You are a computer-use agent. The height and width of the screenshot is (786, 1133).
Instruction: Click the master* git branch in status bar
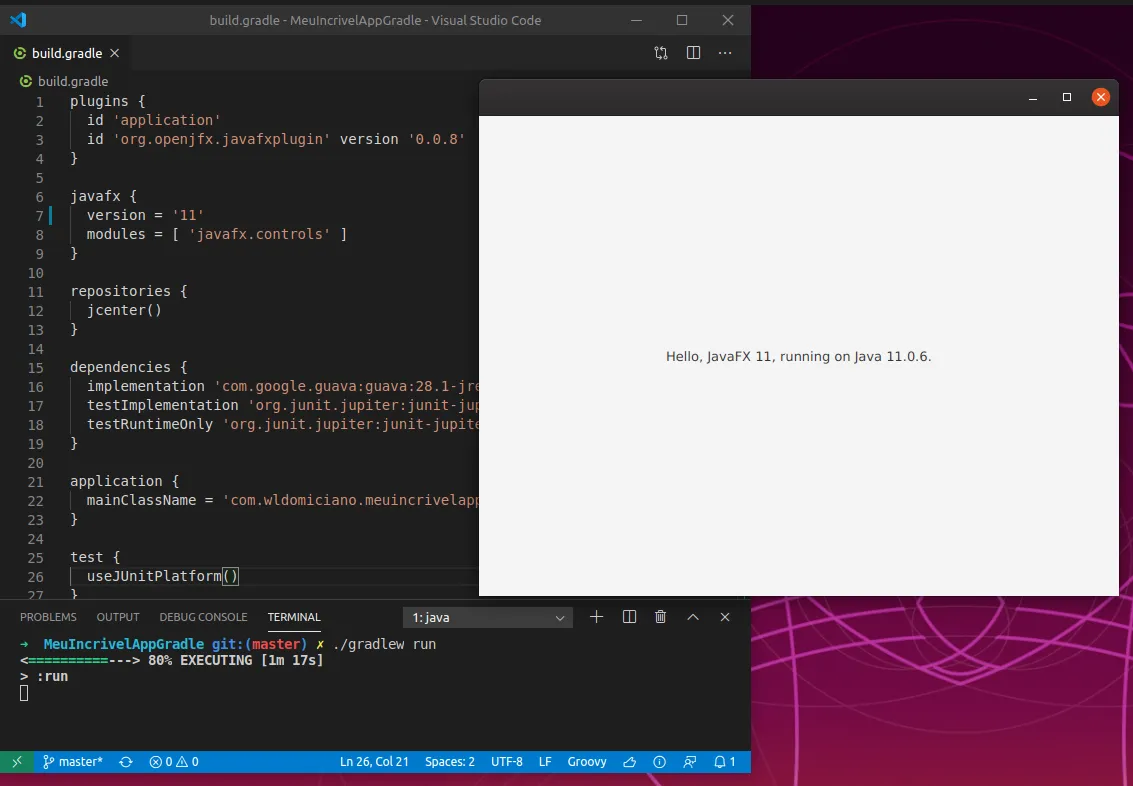click(x=73, y=762)
